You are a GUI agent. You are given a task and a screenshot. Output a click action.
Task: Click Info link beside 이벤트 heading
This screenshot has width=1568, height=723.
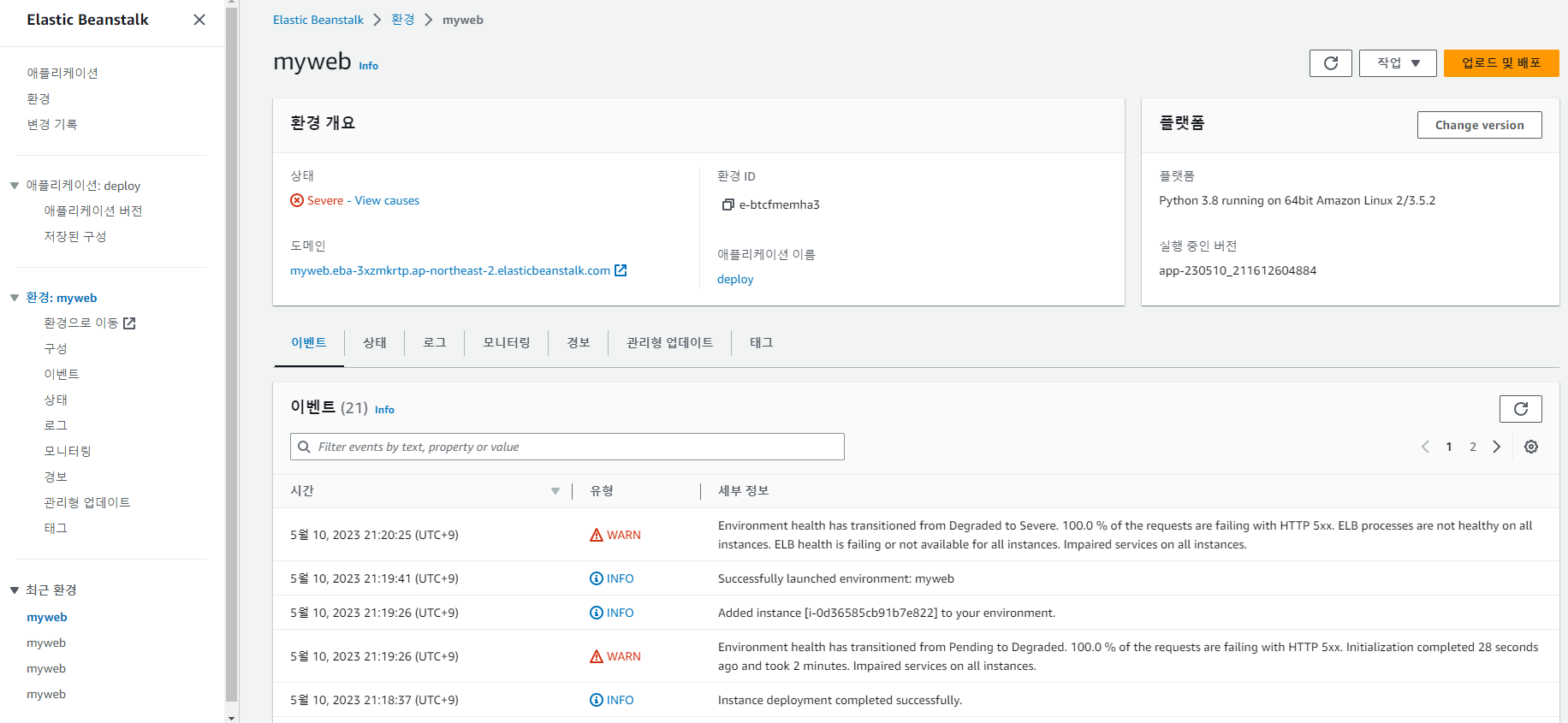pyautogui.click(x=384, y=410)
